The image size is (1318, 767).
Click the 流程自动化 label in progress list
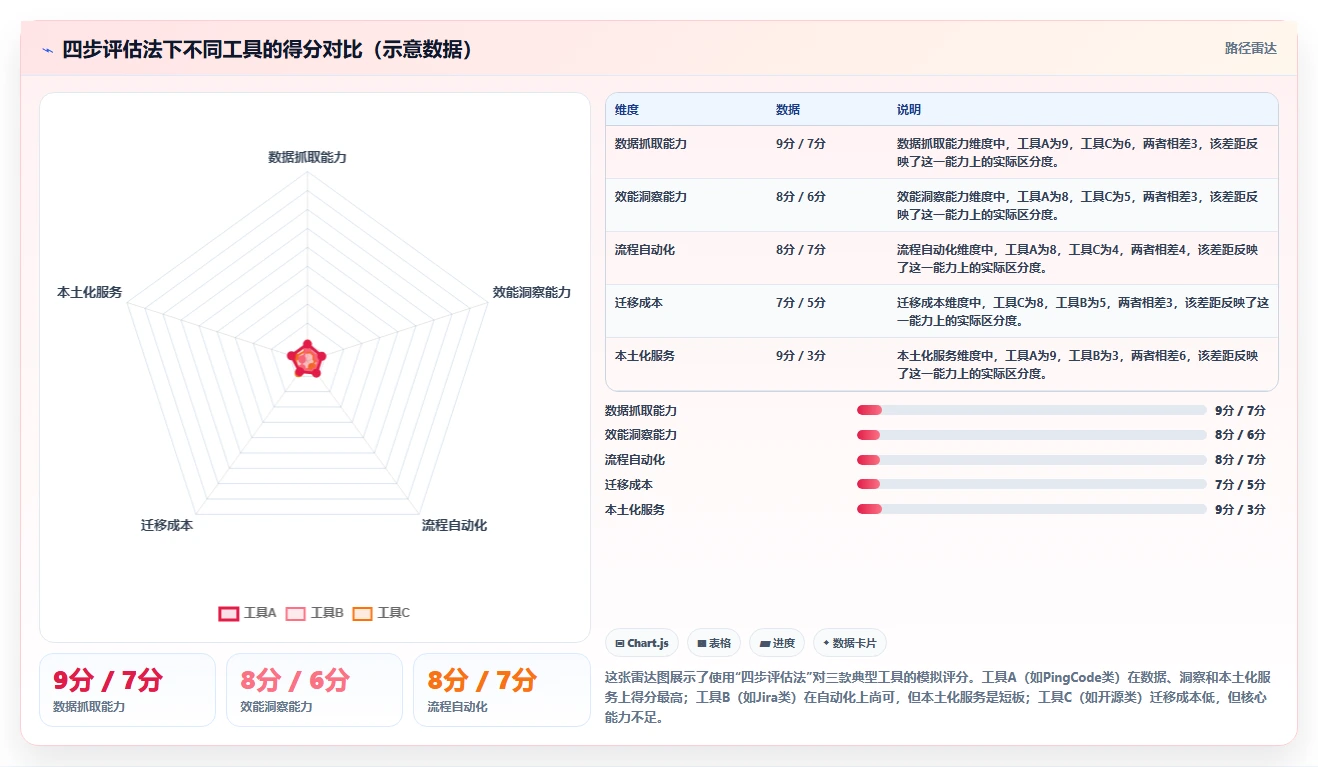click(x=635, y=460)
